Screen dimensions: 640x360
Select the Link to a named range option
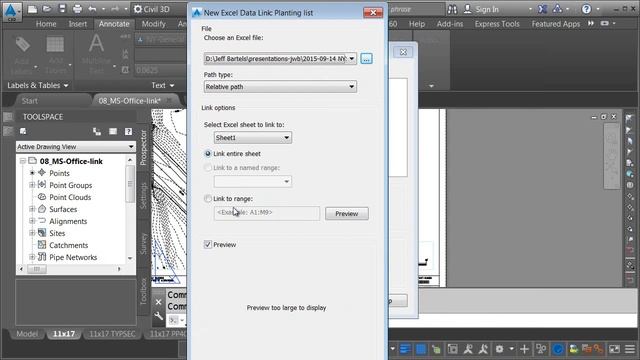(x=208, y=168)
